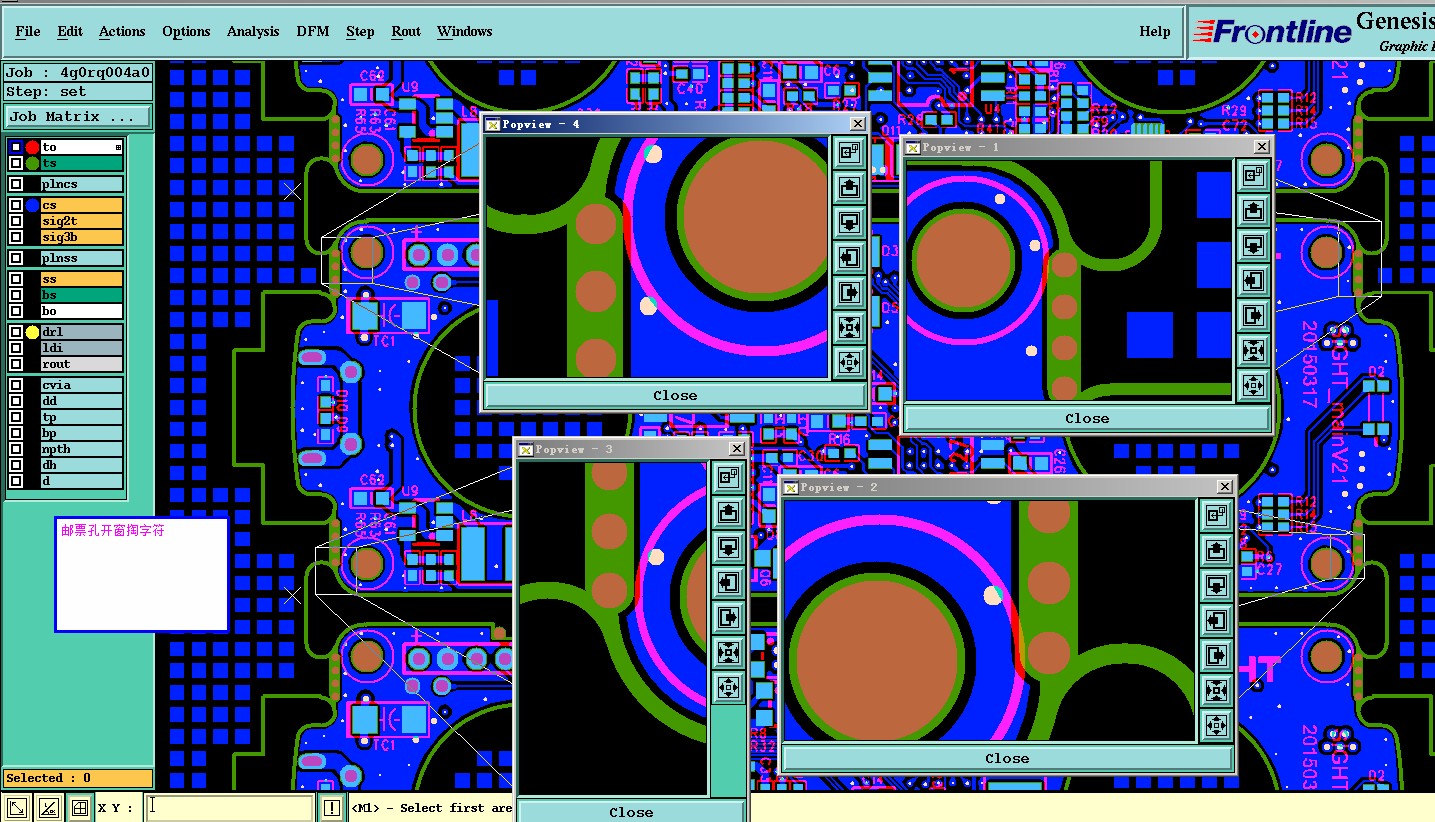The height and width of the screenshot is (822, 1435).
Task: Pan down in the Popview 2 window
Action: coord(1216,585)
